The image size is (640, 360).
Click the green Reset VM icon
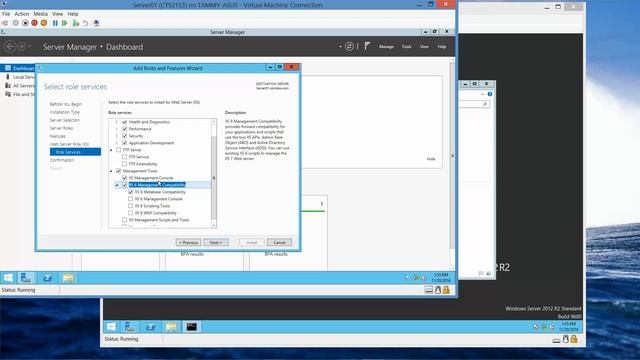click(x=64, y=23)
